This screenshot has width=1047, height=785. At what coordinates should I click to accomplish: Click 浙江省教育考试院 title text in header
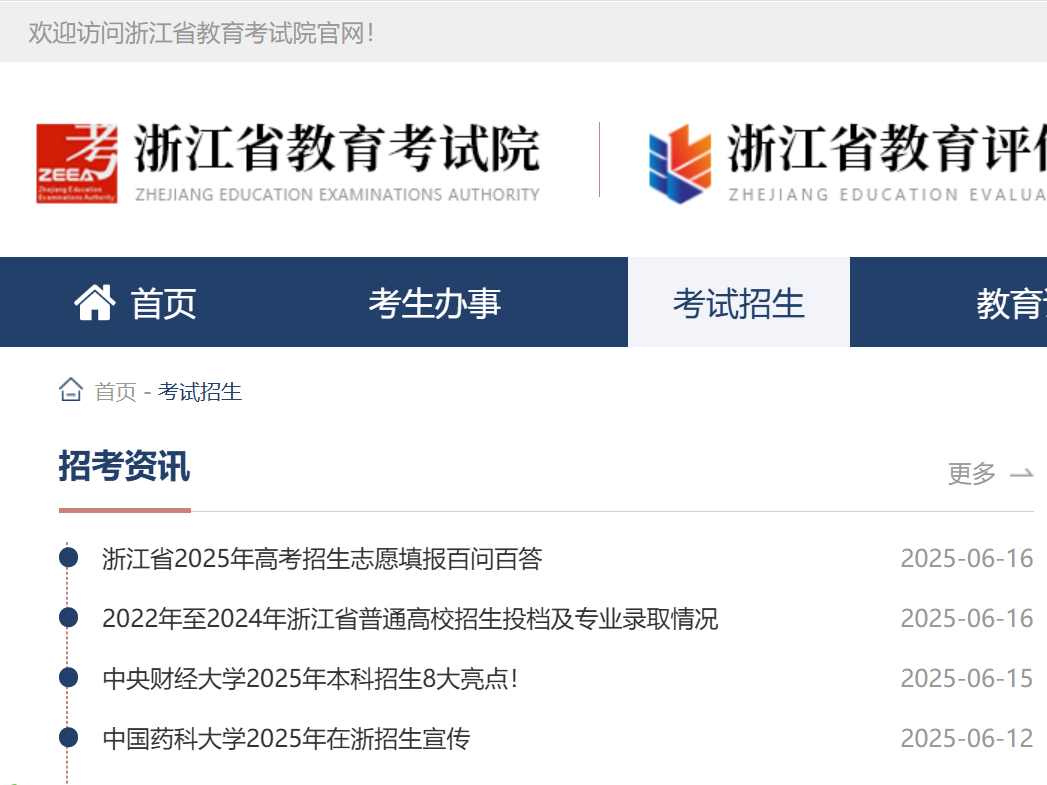(337, 148)
